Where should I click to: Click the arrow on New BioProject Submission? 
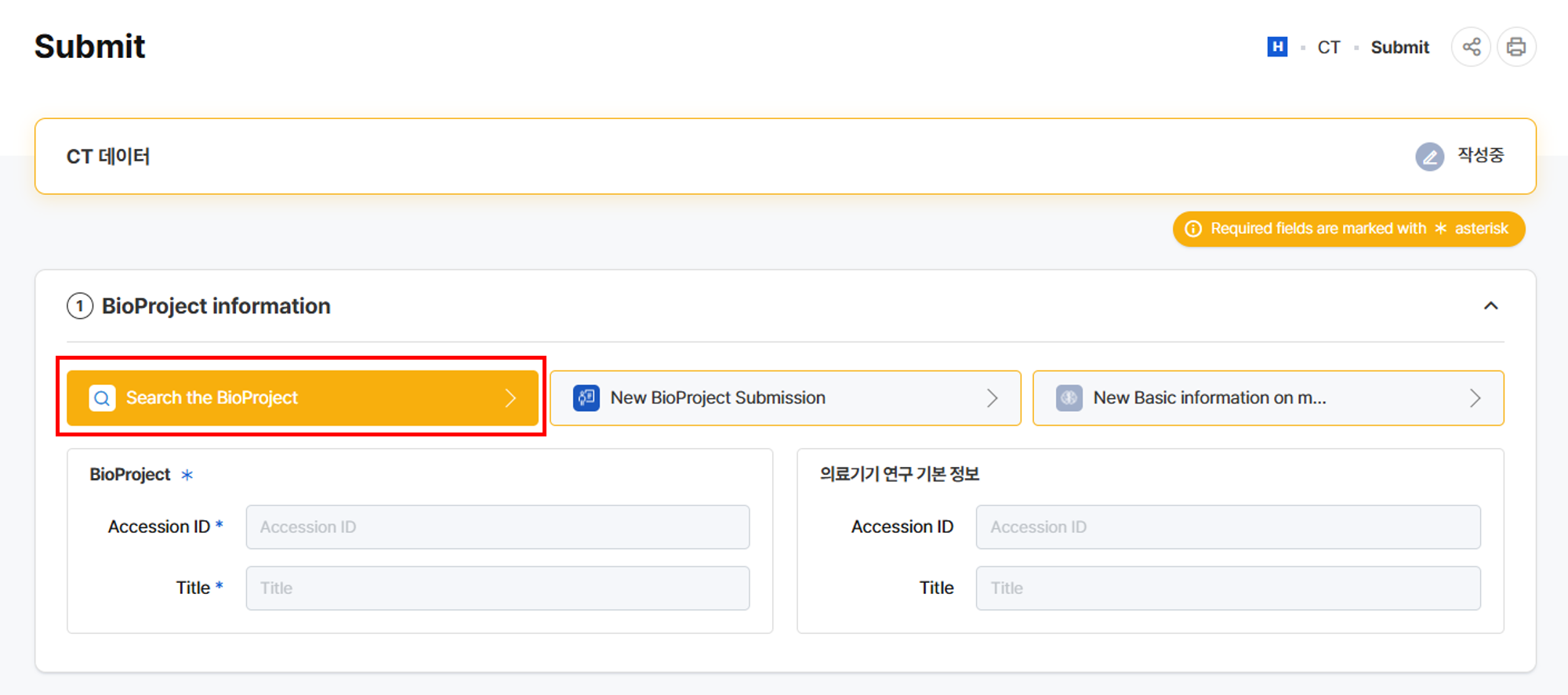[992, 398]
